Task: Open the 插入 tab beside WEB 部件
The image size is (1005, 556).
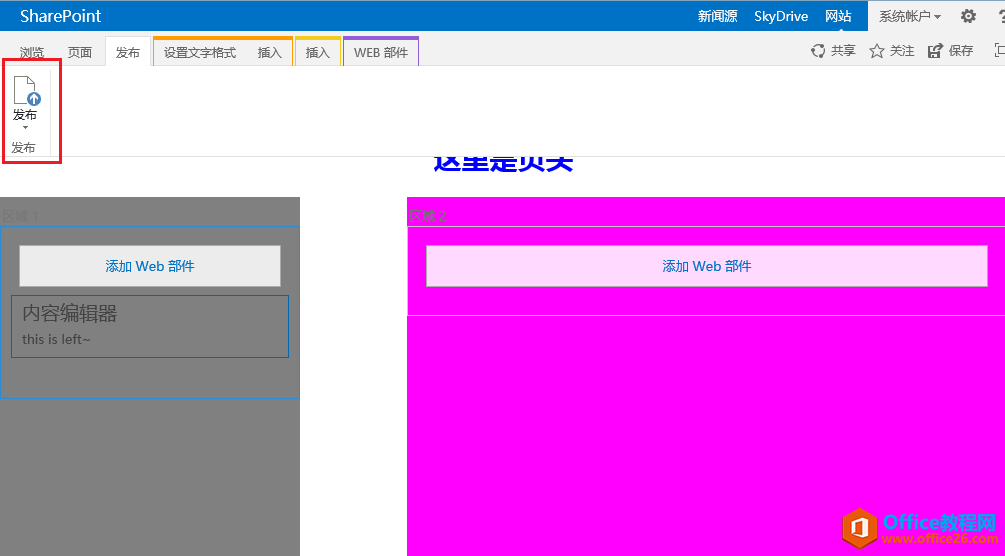Action: [317, 53]
